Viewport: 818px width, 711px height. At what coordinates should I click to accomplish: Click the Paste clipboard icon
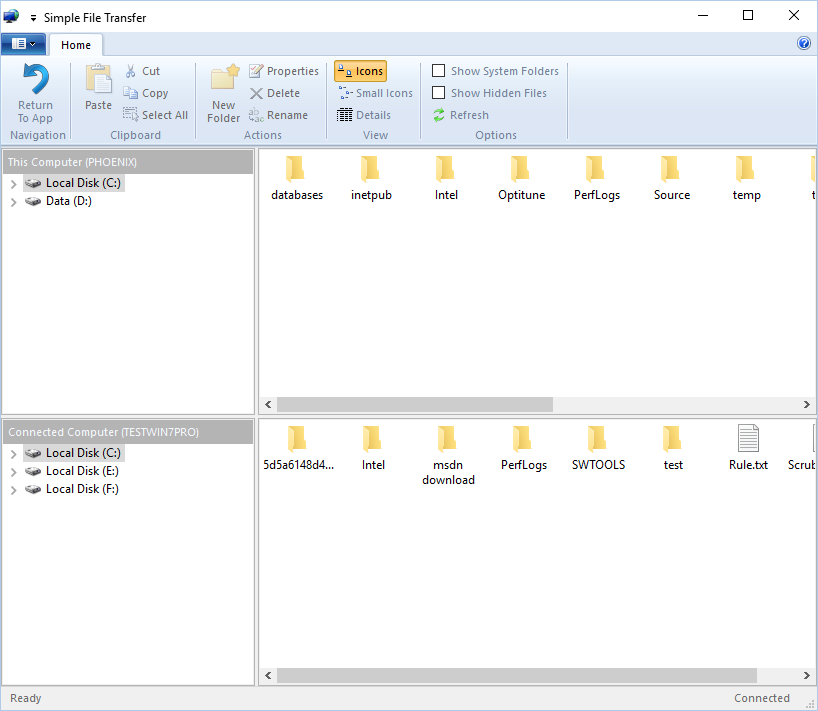coord(98,80)
